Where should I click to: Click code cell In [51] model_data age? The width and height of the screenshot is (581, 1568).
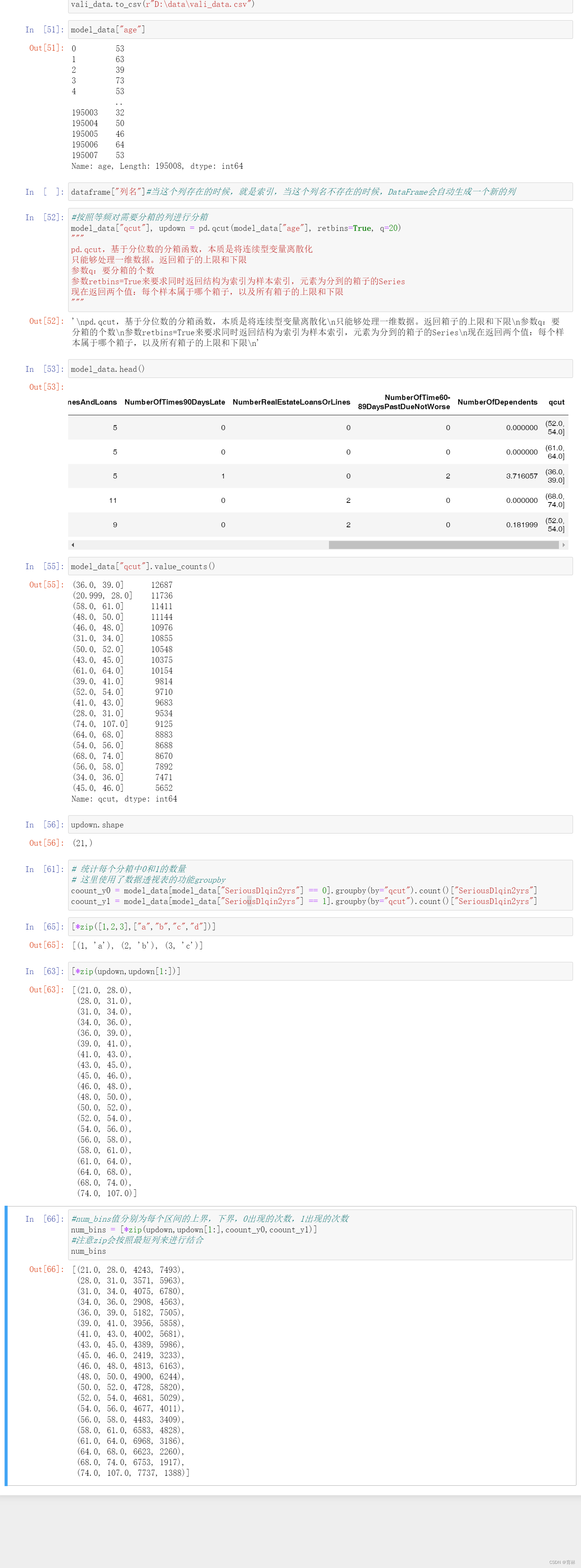(x=320, y=30)
